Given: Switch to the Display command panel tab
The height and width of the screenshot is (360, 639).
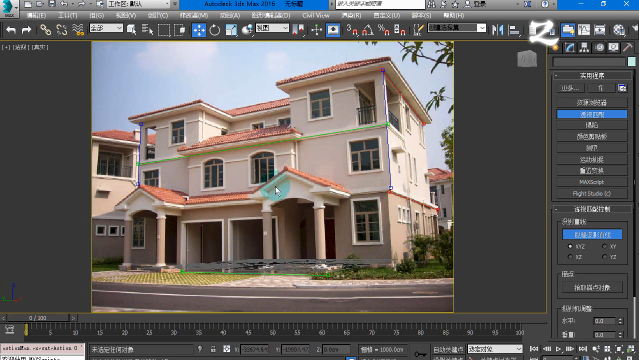Looking at the screenshot, I should pos(613,48).
